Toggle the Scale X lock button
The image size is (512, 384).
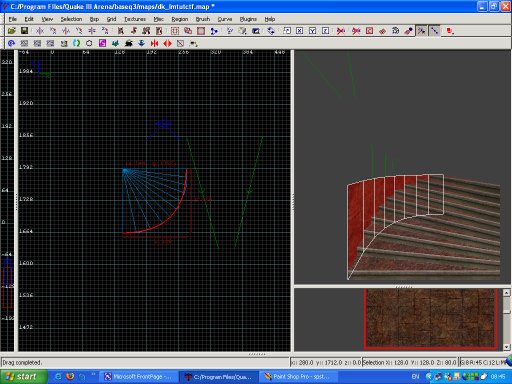tap(299, 31)
